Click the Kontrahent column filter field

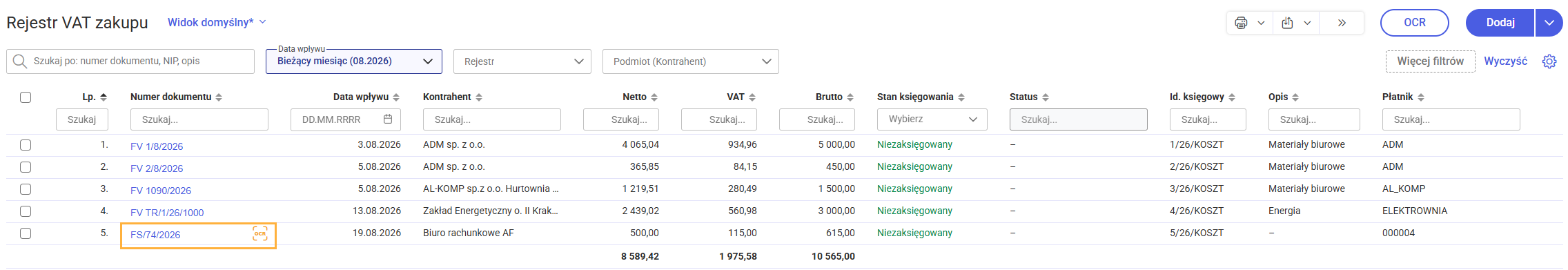coord(492,119)
